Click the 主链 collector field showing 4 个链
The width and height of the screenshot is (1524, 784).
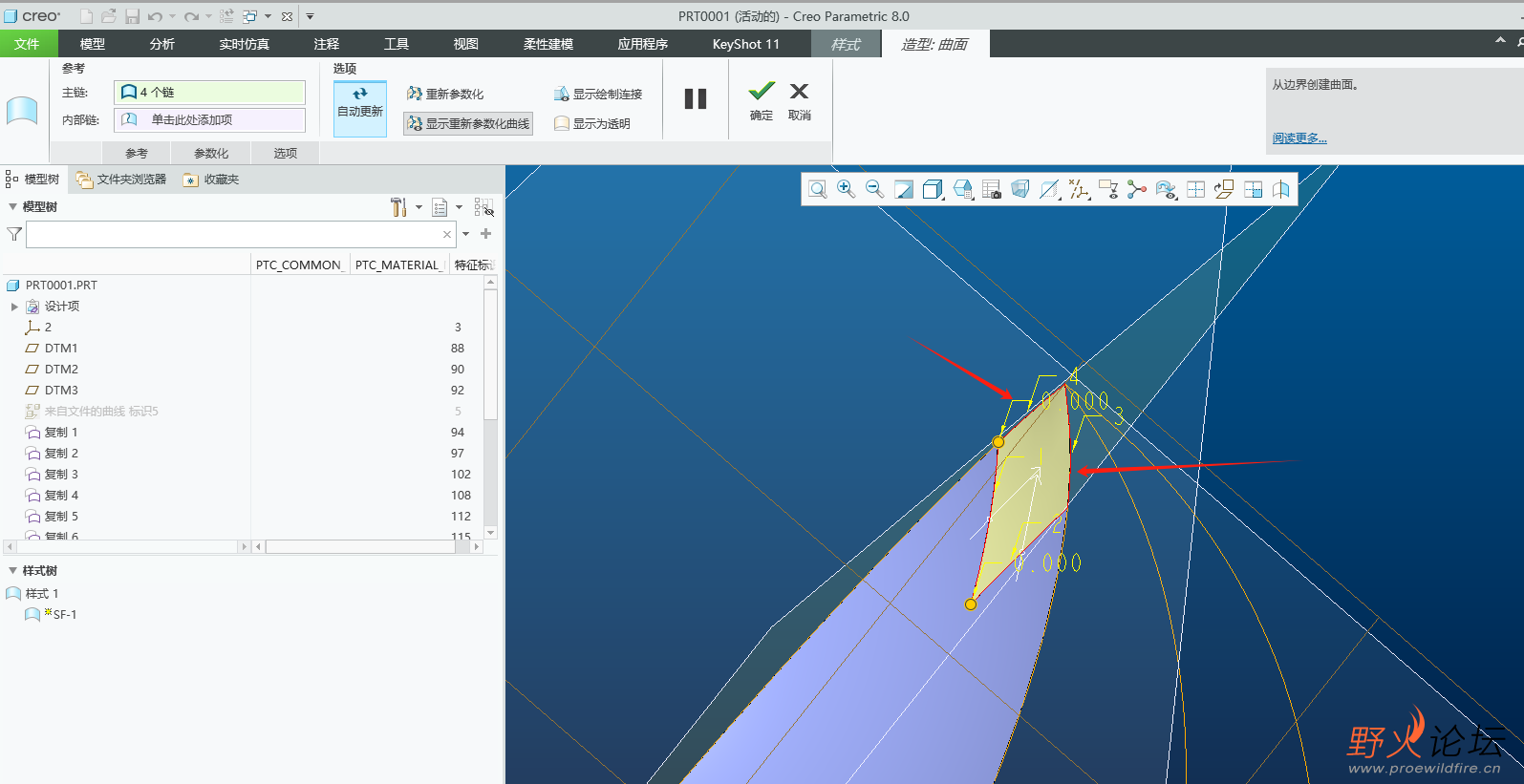210,93
